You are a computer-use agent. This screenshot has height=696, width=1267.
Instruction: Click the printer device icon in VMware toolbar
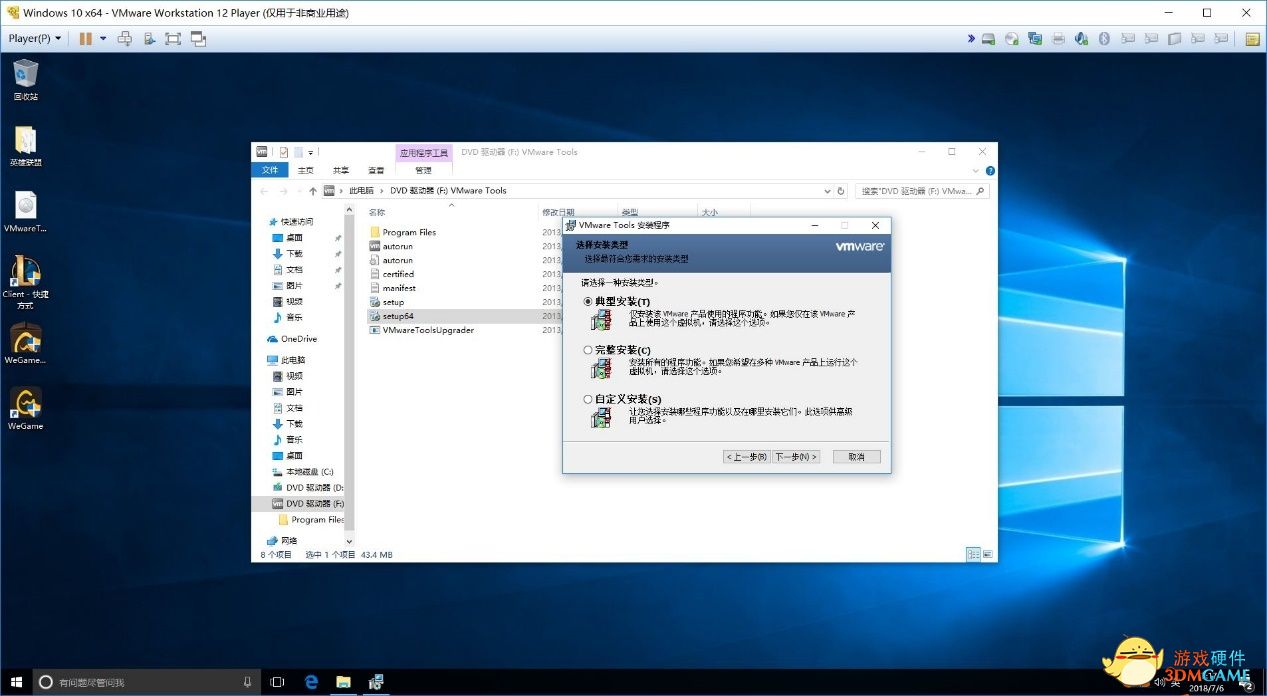(x=1058, y=39)
